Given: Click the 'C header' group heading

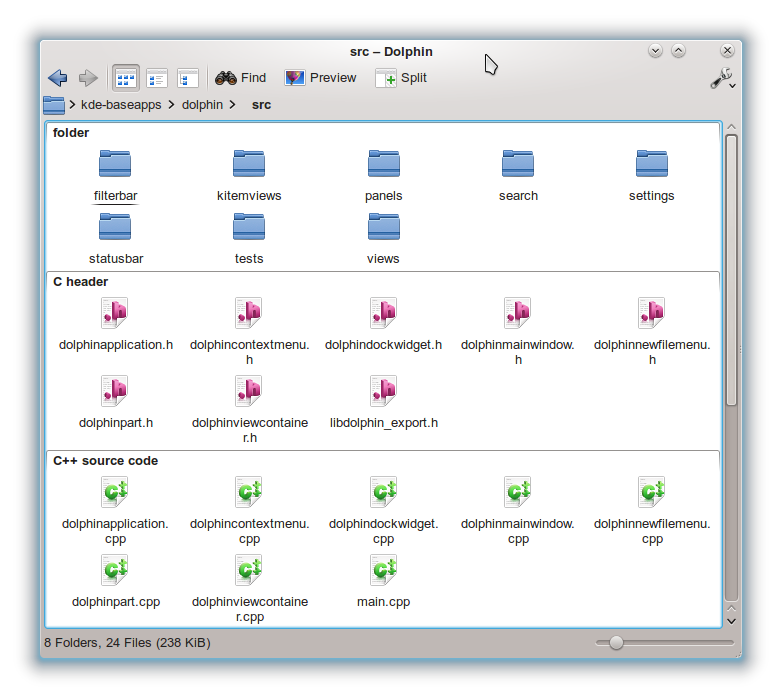Looking at the screenshot, I should [80, 282].
